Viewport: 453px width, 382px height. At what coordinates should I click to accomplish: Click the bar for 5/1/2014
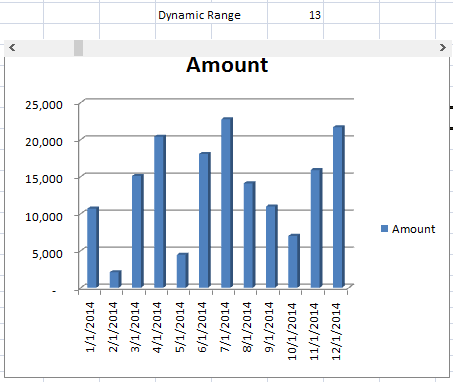[x=182, y=271]
